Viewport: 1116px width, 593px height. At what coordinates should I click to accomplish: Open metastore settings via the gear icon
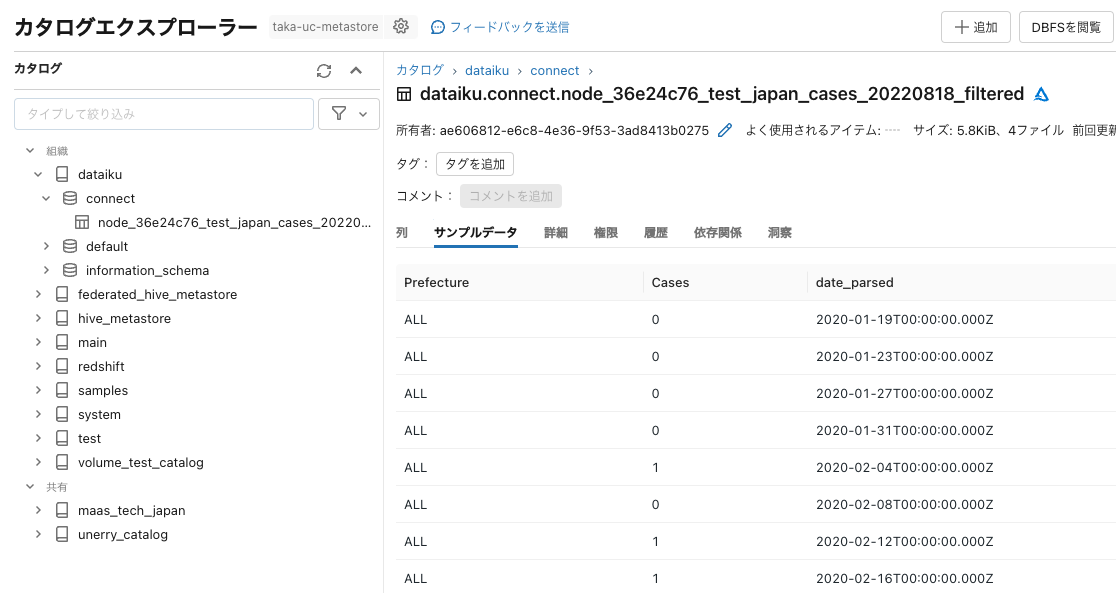click(x=400, y=27)
